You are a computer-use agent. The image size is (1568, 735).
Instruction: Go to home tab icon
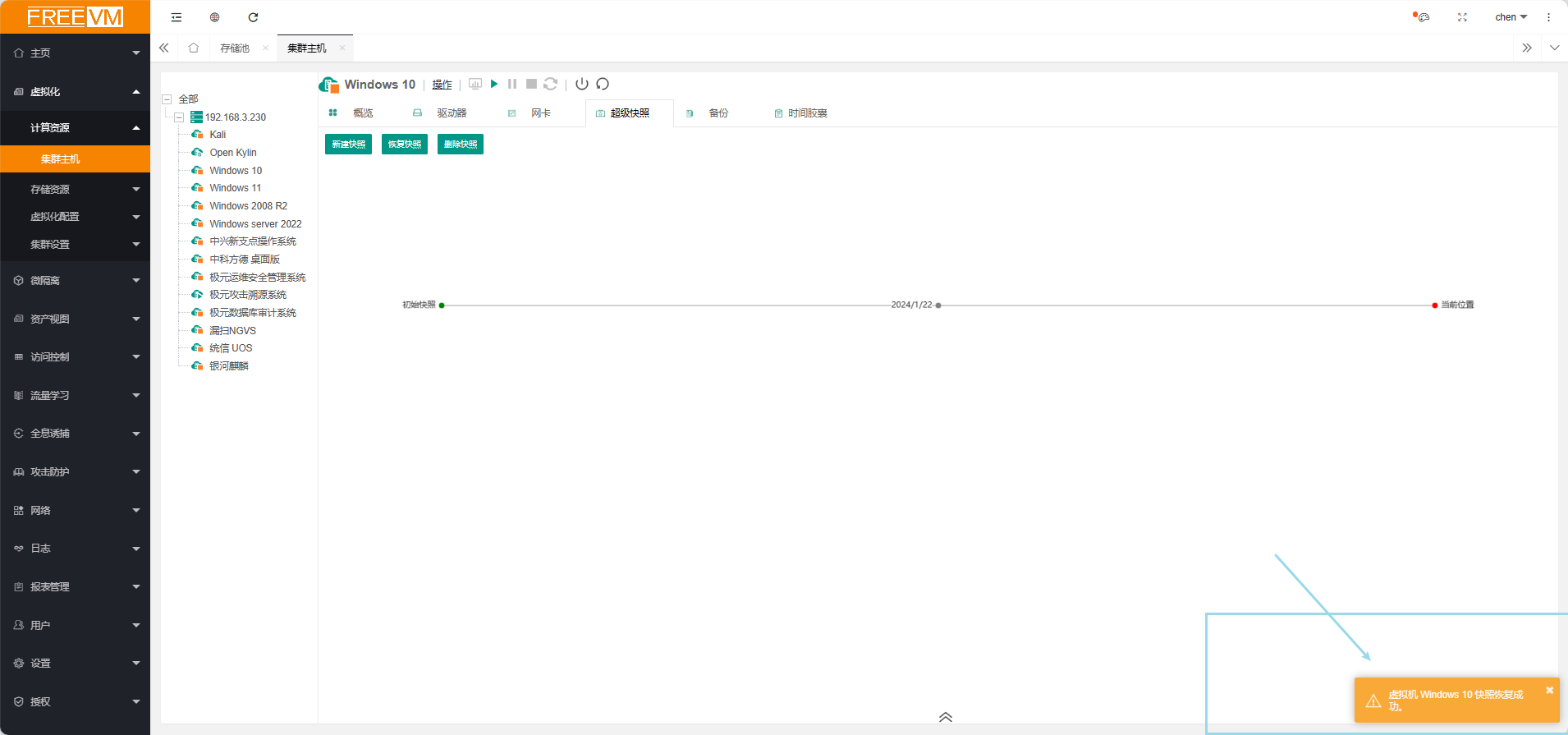(x=194, y=48)
